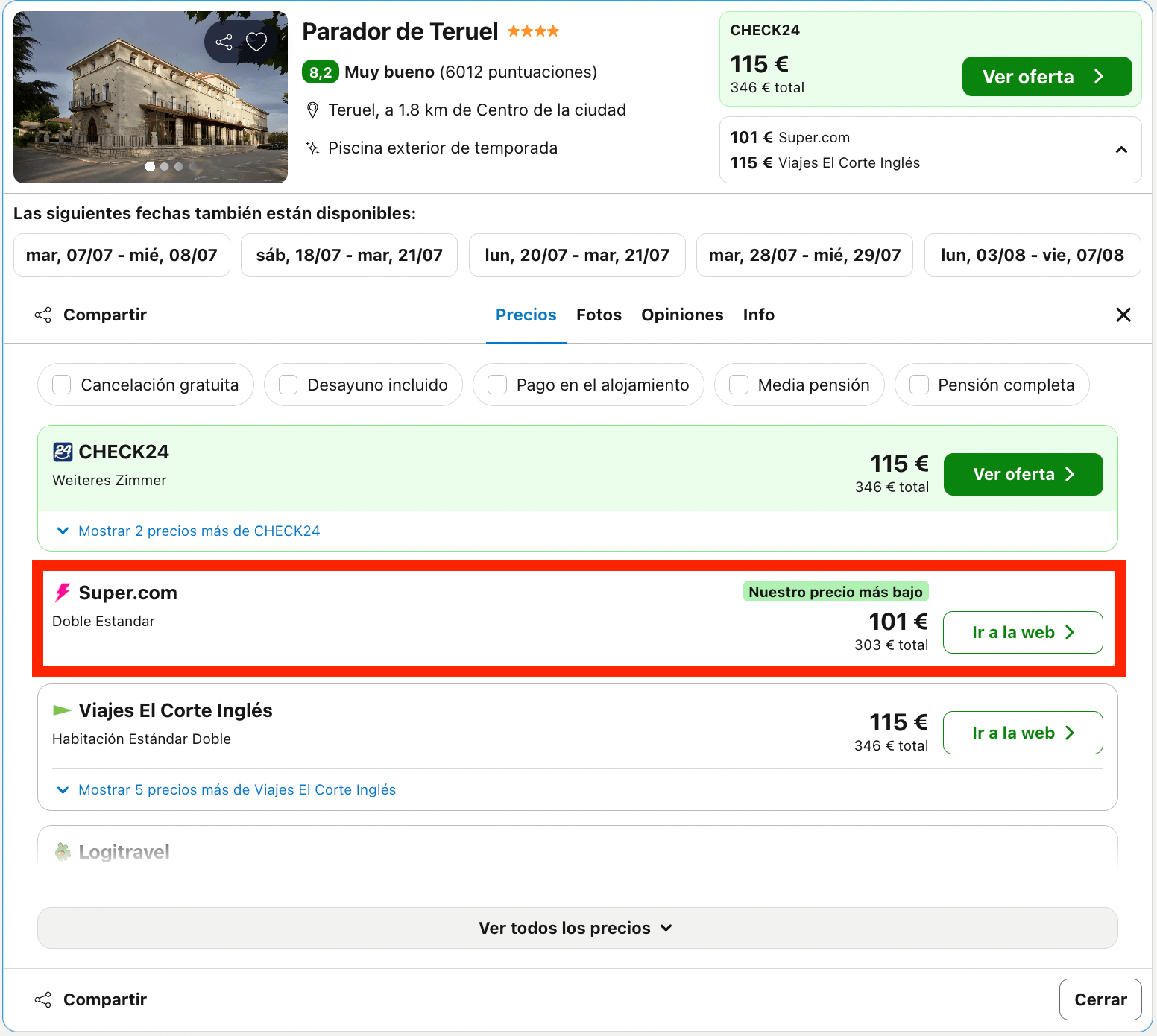
Task: Select dates mar, 28/07 - mié, 29/07
Action: click(804, 255)
